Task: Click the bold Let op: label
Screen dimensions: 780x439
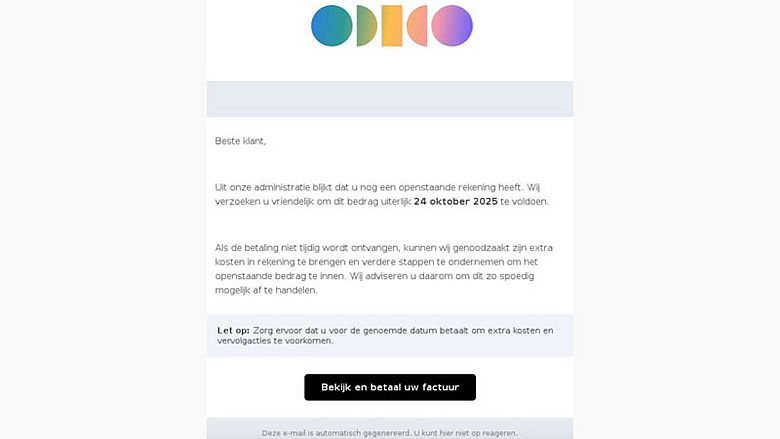Action: 233,330
